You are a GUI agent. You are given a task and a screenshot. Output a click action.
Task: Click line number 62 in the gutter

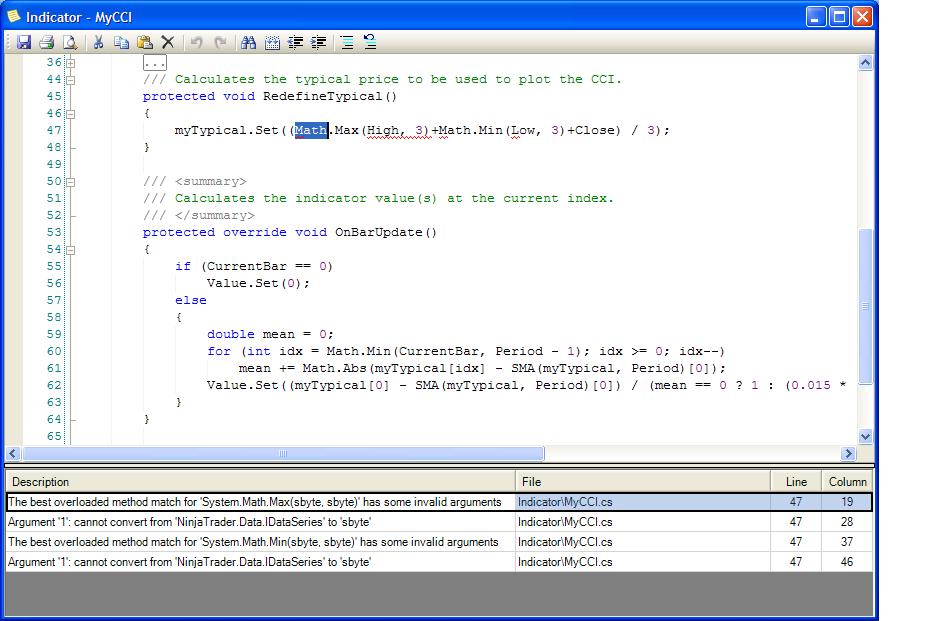(x=54, y=385)
